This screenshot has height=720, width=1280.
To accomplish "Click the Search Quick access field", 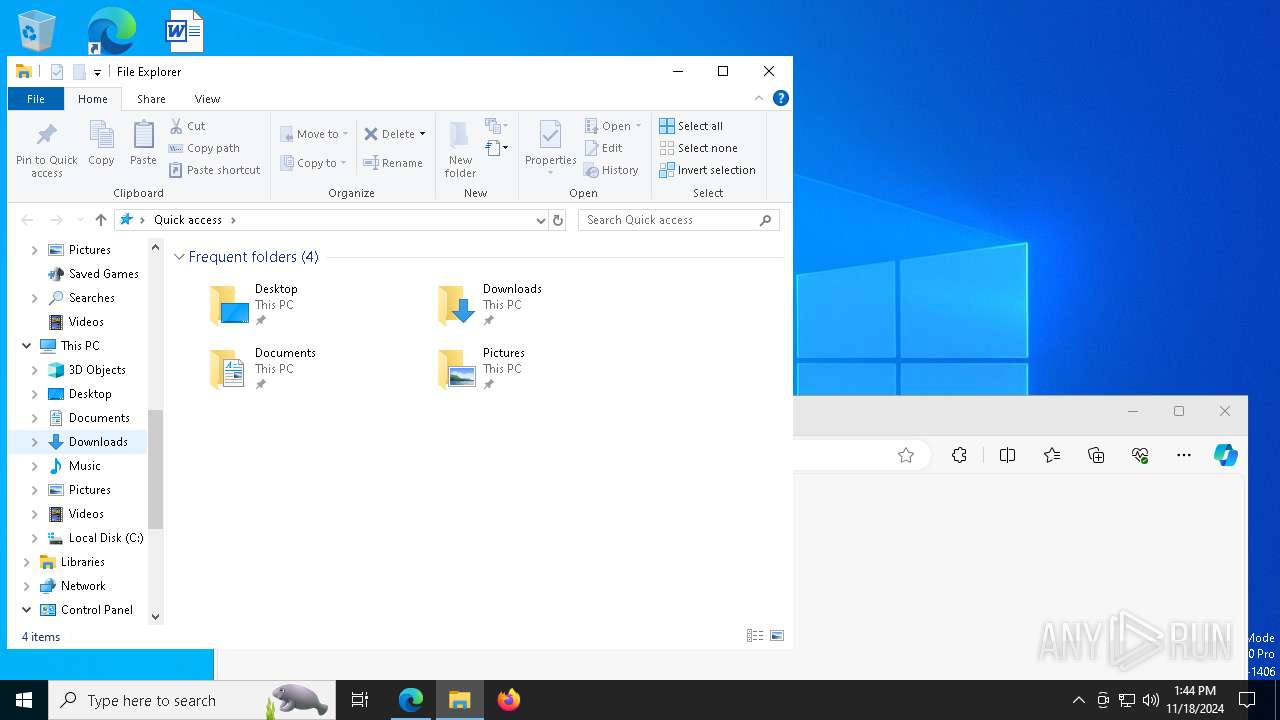I will (678, 220).
